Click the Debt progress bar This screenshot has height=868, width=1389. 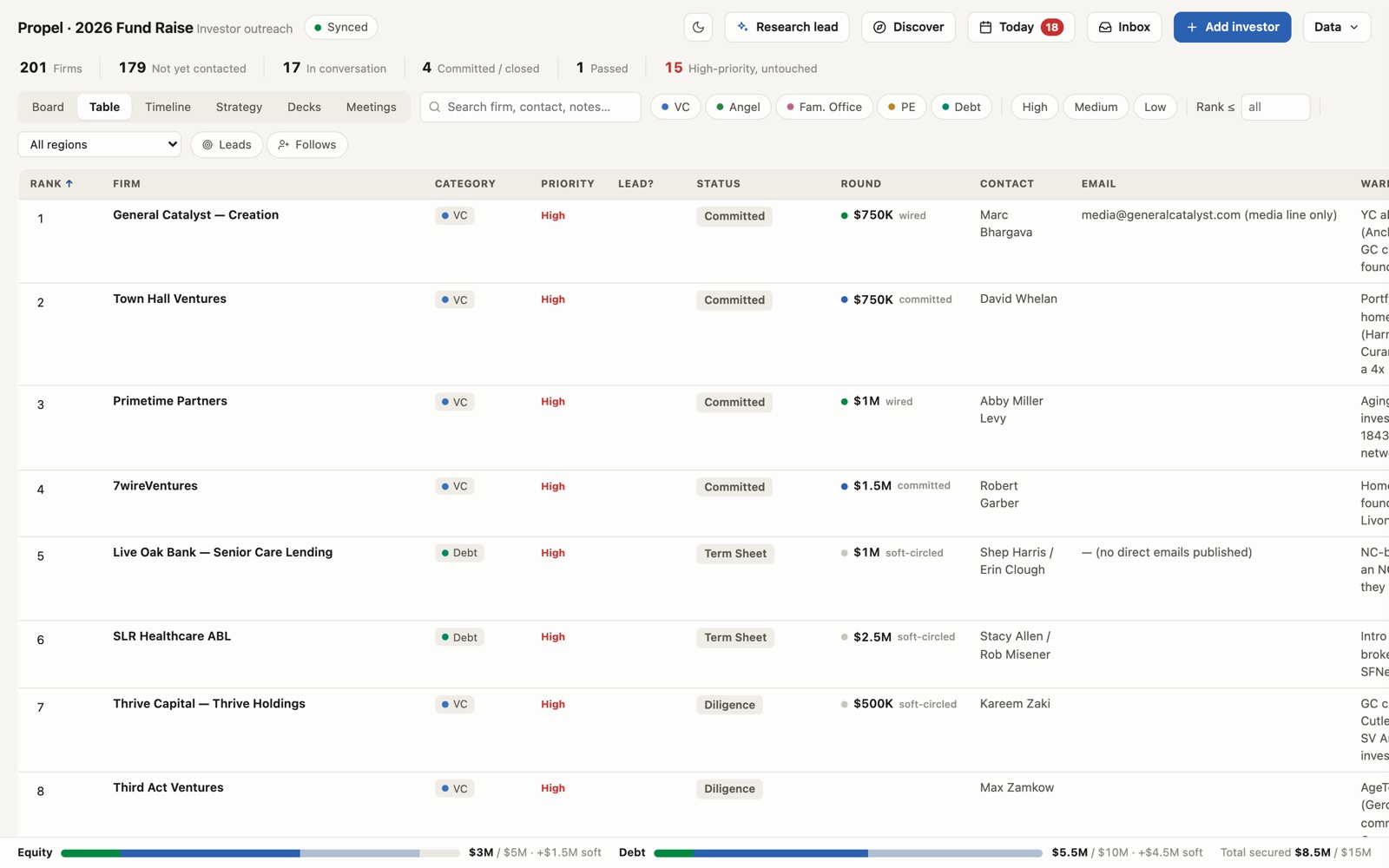[x=847, y=853]
